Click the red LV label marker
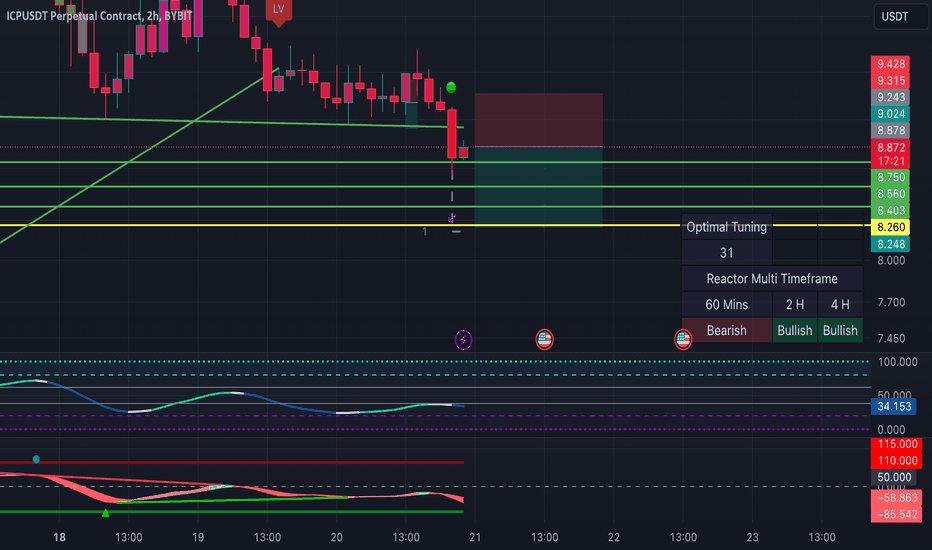 [x=278, y=11]
